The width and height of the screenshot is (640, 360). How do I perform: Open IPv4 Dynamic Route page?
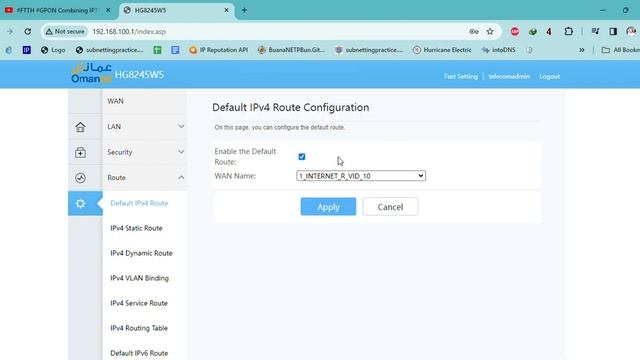pyautogui.click(x=141, y=253)
